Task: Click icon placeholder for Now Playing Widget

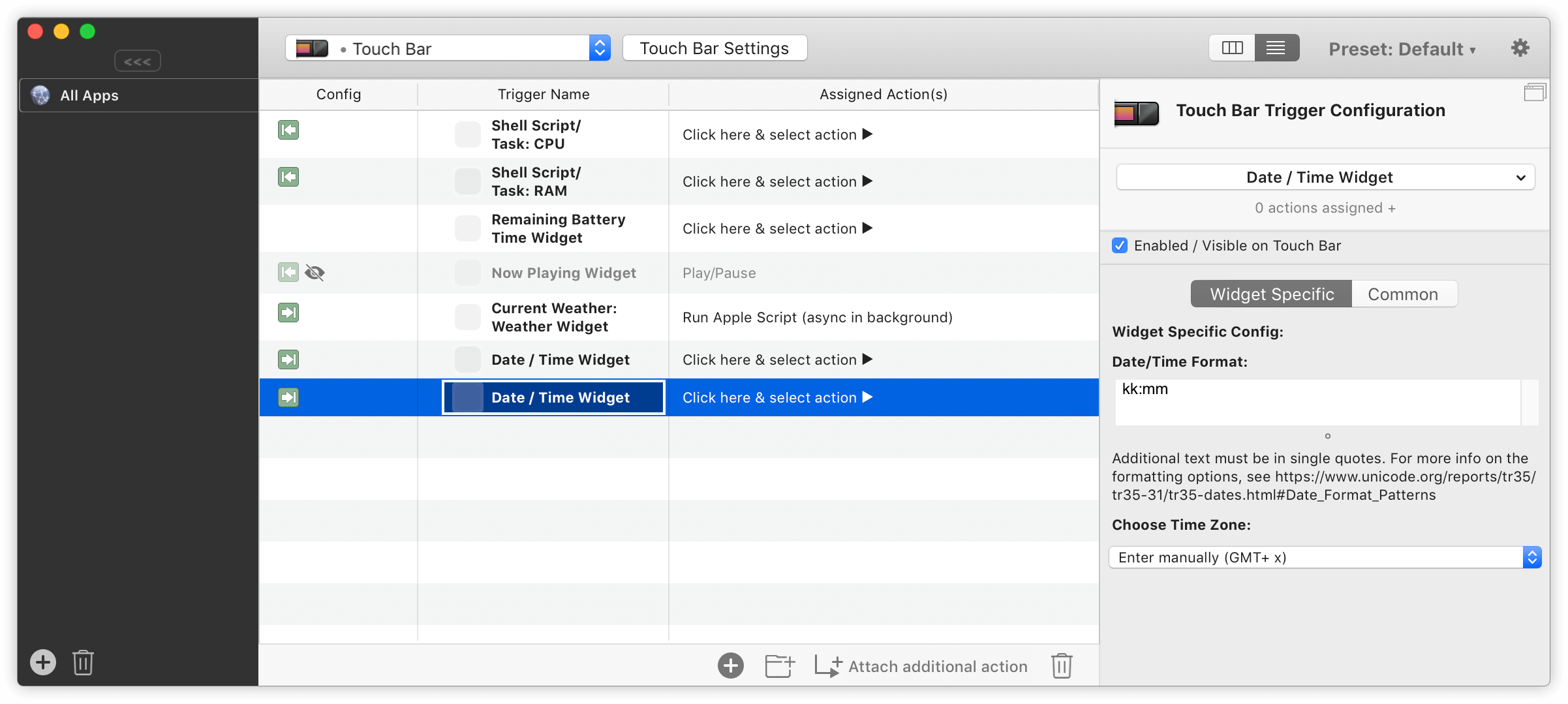Action: point(468,273)
